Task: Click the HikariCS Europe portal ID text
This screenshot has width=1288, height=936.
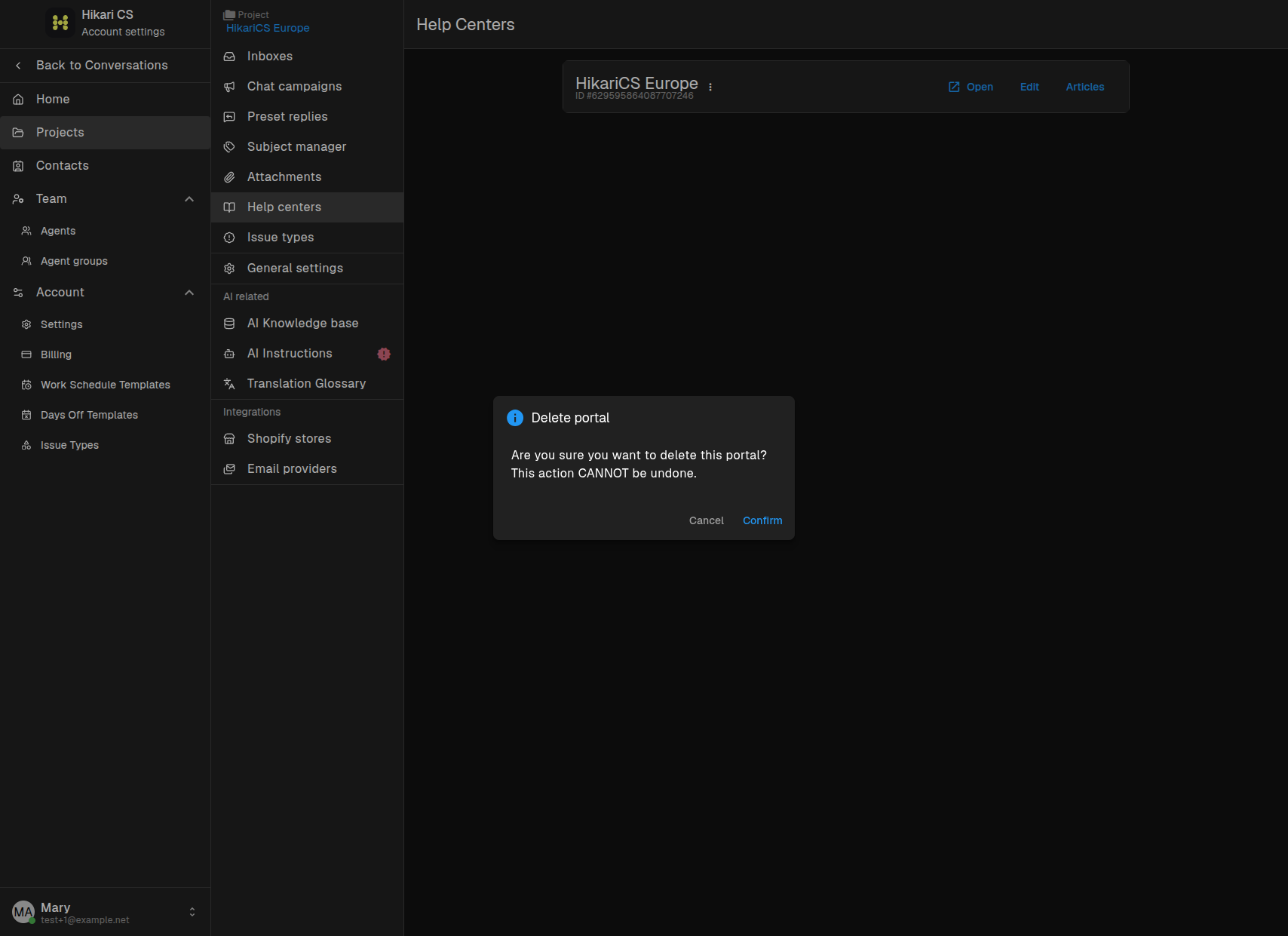Action: (634, 96)
